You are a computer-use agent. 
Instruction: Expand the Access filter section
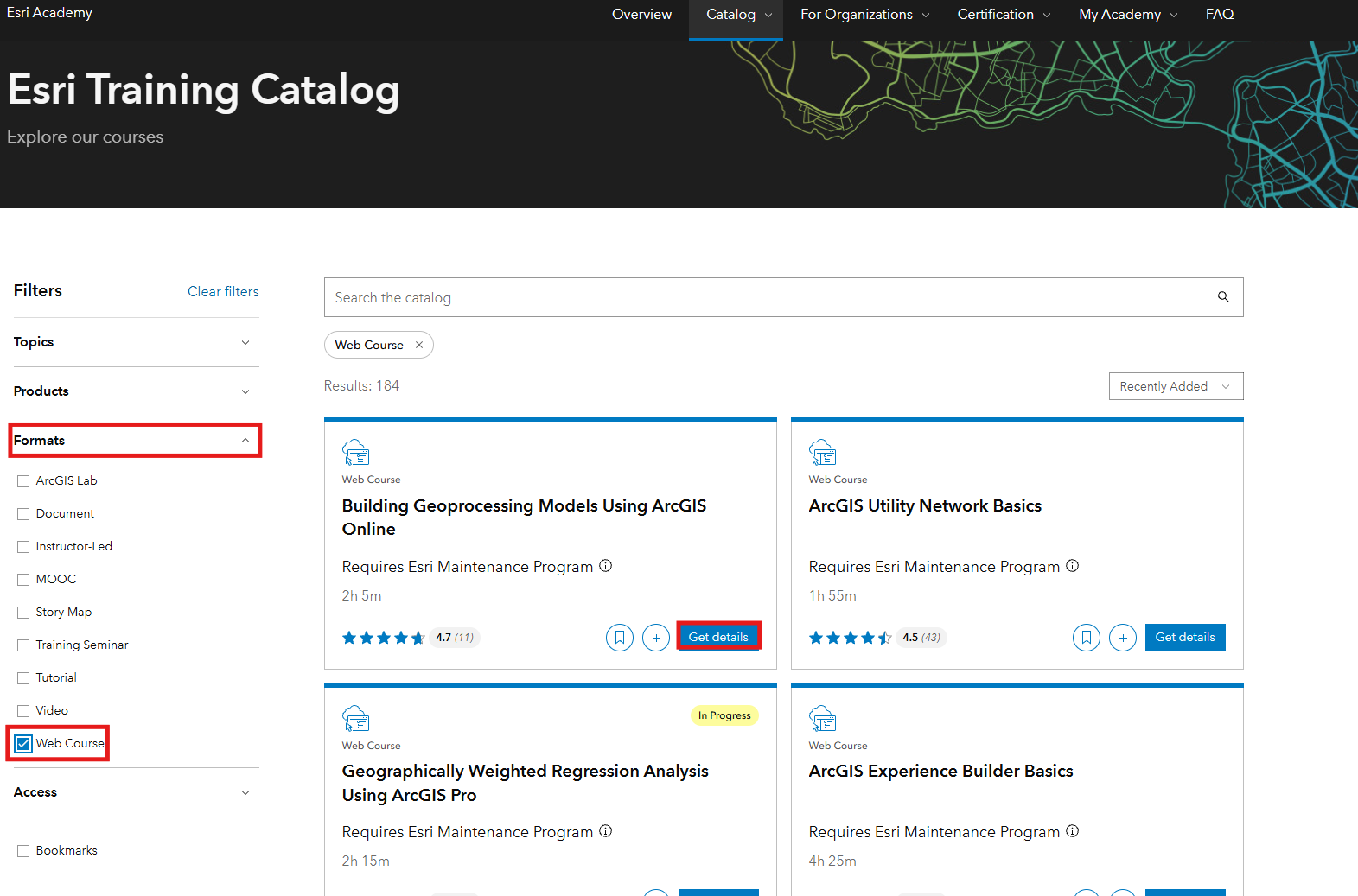[x=136, y=792]
